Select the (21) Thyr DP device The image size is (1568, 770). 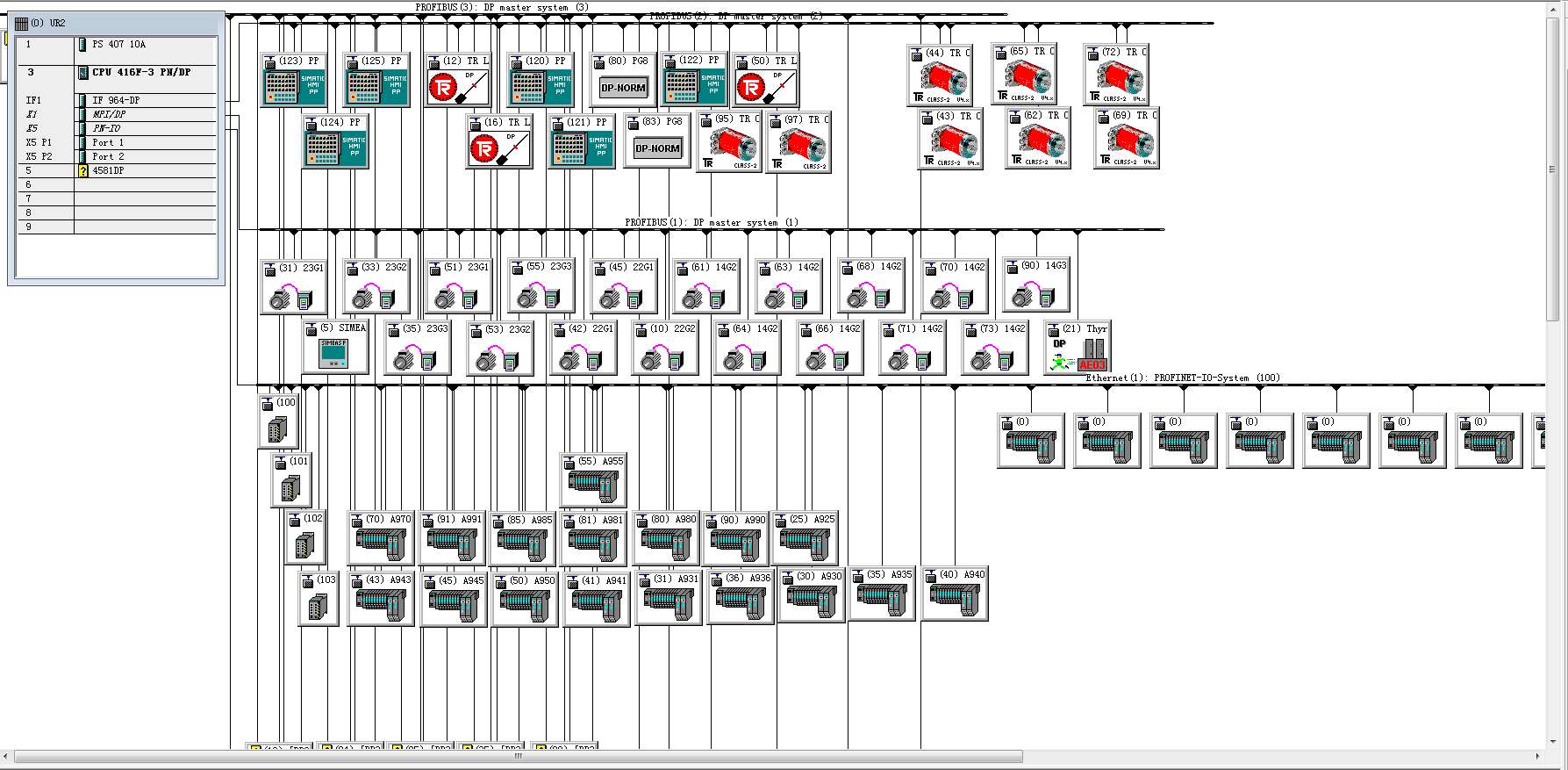[1078, 353]
